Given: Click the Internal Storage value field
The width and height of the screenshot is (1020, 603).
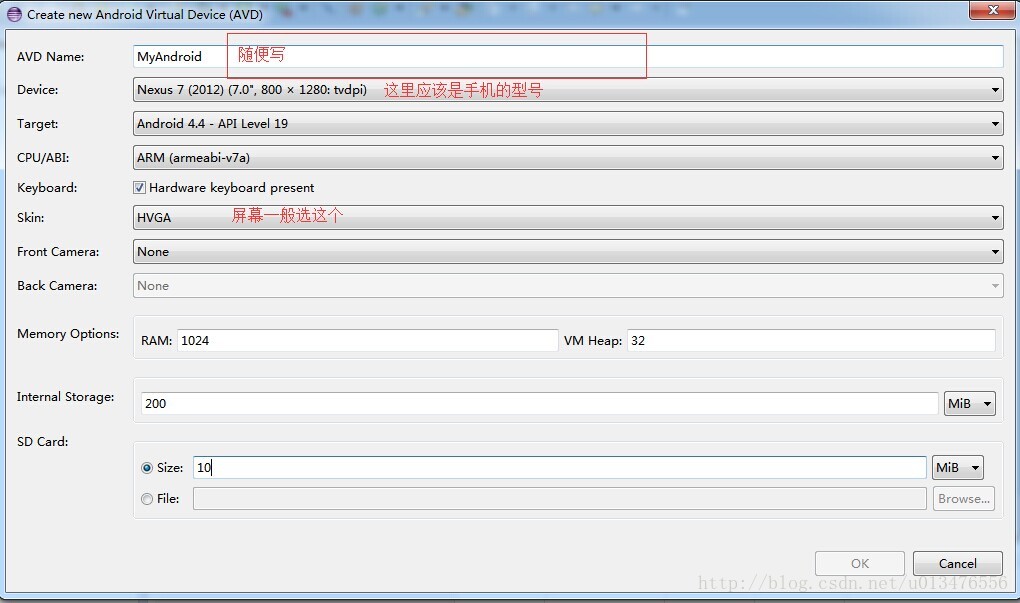Looking at the screenshot, I should [539, 403].
